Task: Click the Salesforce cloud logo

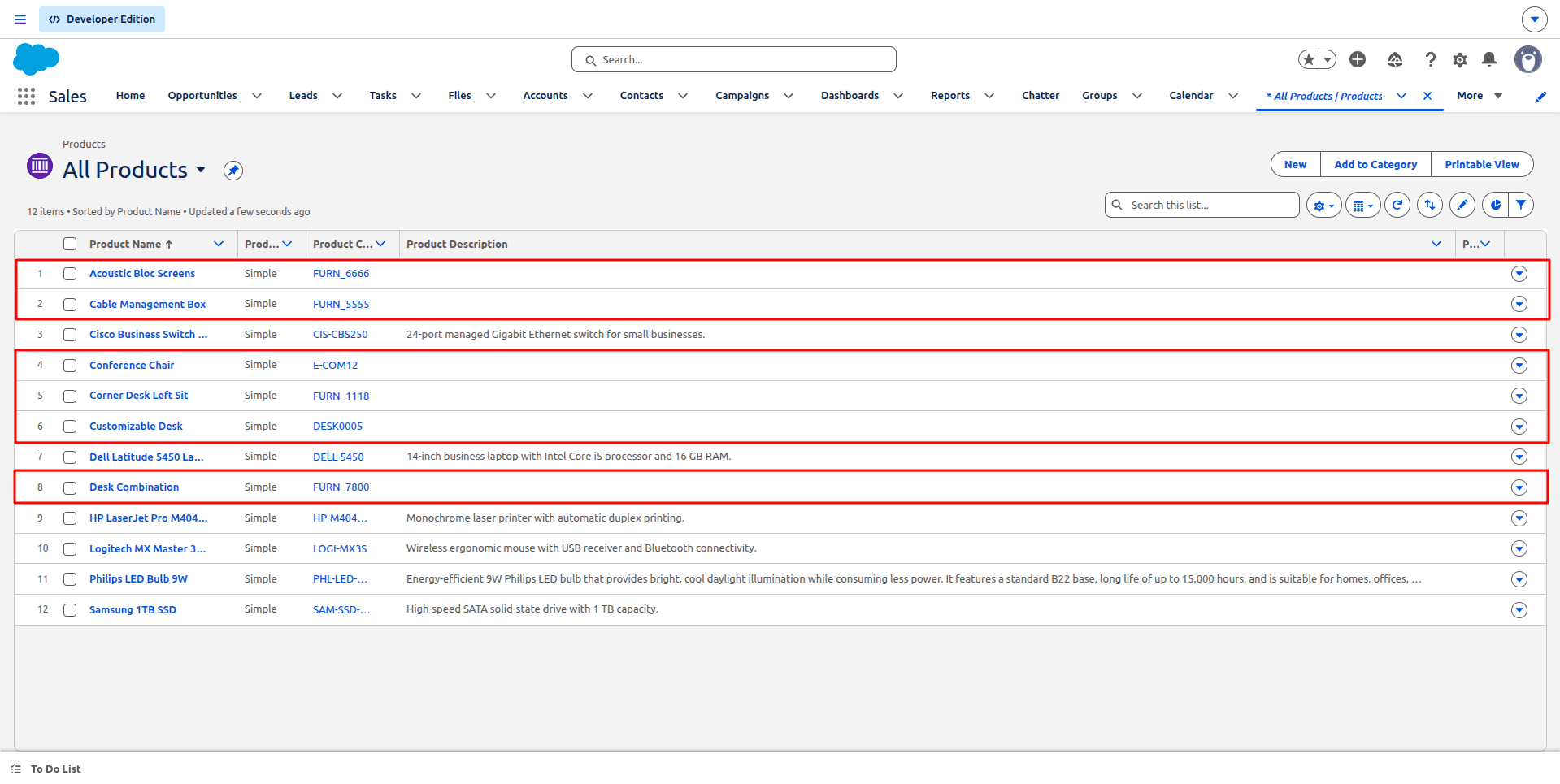Action: coord(37,59)
